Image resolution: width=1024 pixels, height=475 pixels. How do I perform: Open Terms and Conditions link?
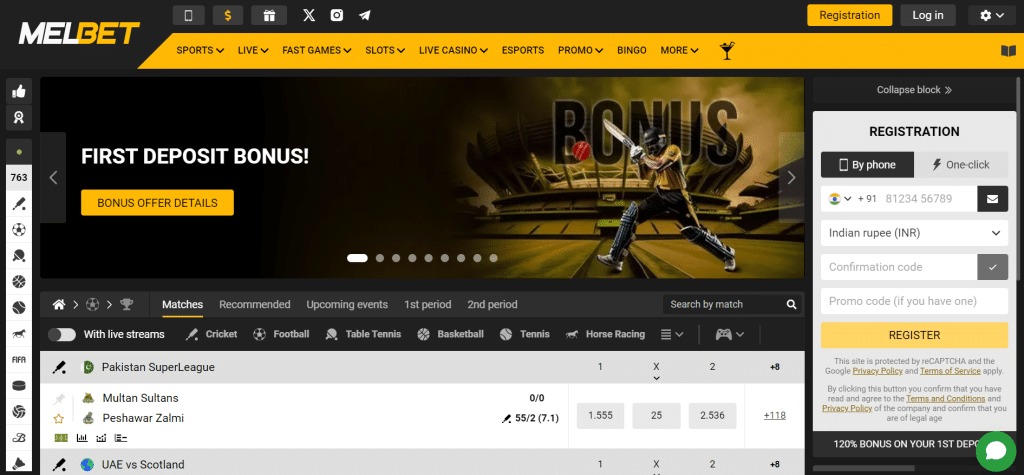tap(946, 399)
